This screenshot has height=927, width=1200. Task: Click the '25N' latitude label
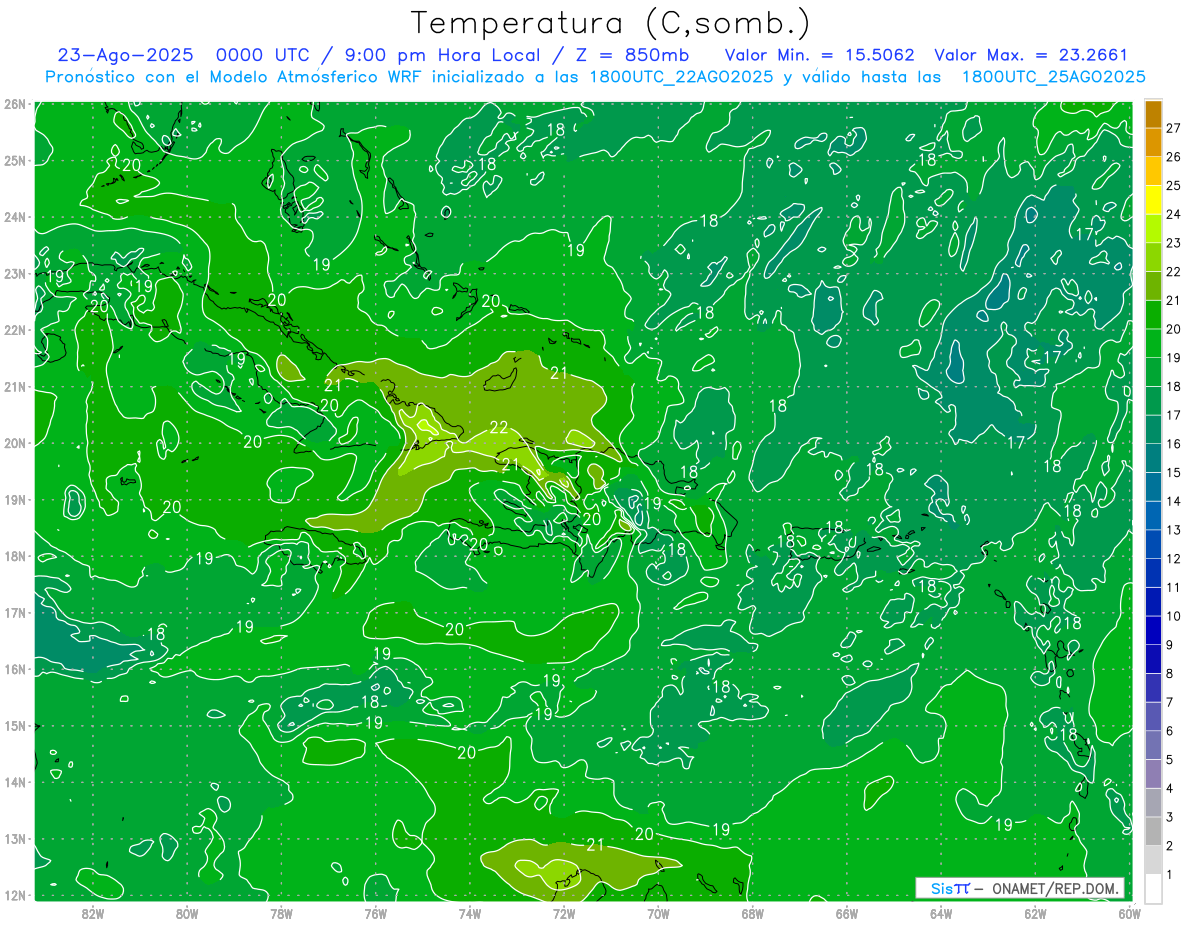coord(14,161)
